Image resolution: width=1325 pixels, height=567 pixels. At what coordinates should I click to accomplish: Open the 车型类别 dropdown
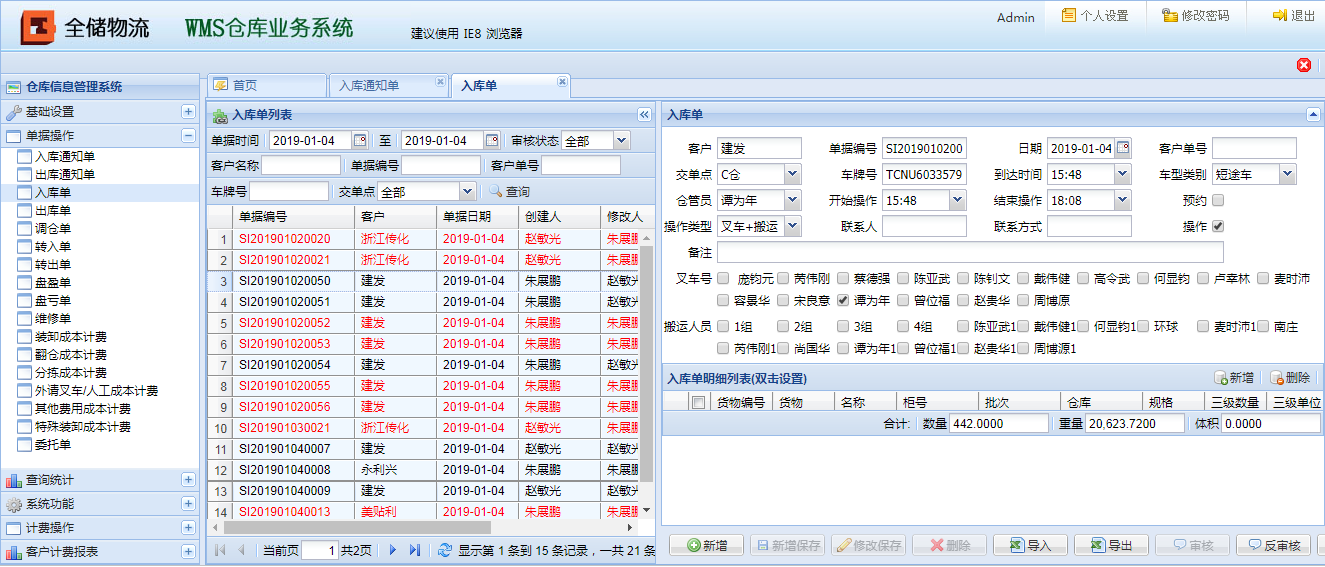tap(1287, 175)
